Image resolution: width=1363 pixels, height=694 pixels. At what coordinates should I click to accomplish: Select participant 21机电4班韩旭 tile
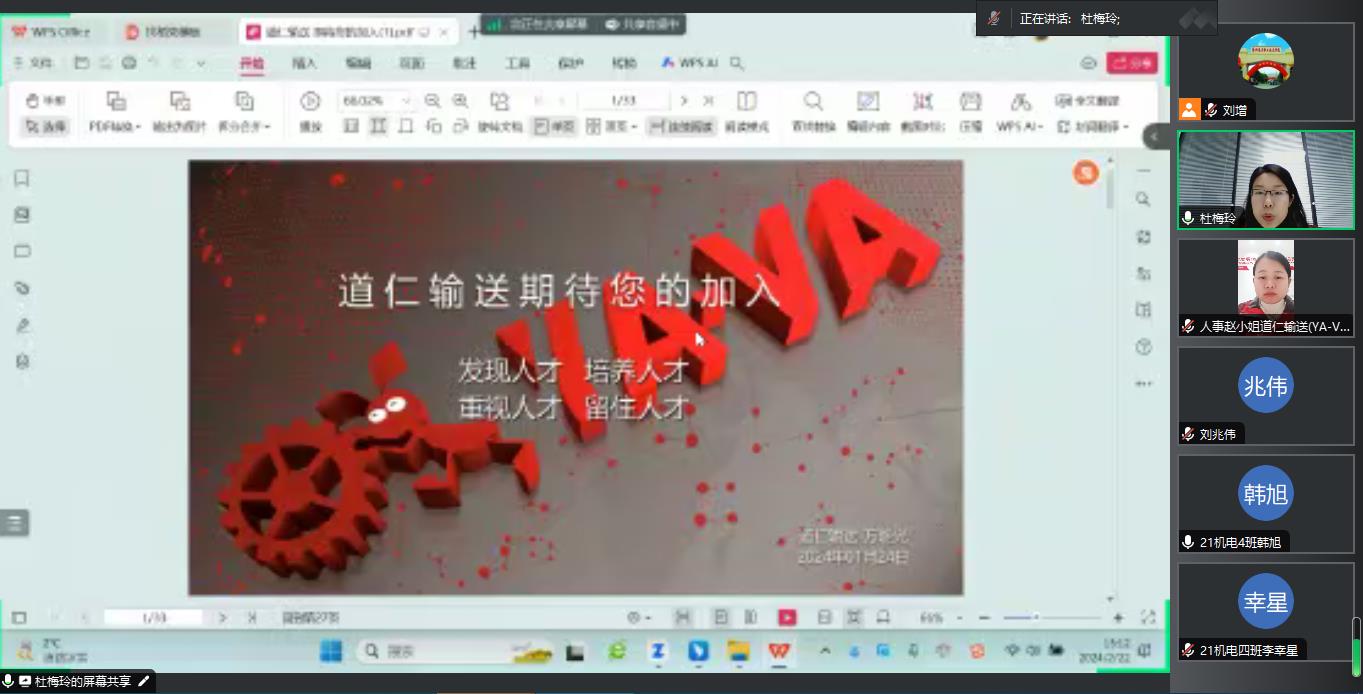[1266, 503]
